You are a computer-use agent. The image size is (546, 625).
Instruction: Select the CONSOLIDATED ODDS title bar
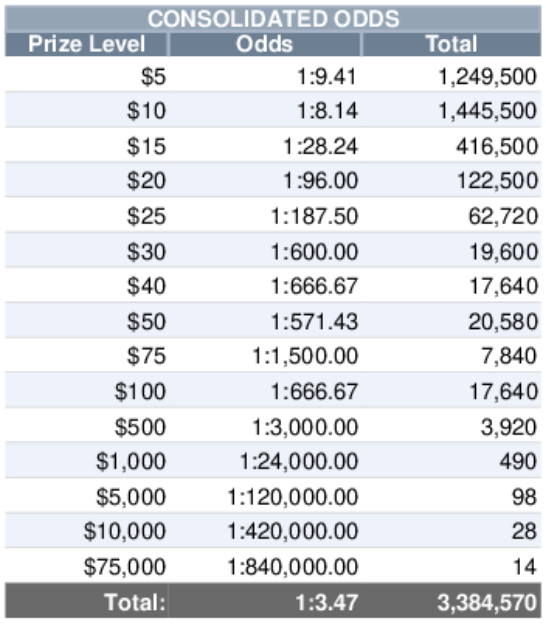pyautogui.click(x=273, y=18)
